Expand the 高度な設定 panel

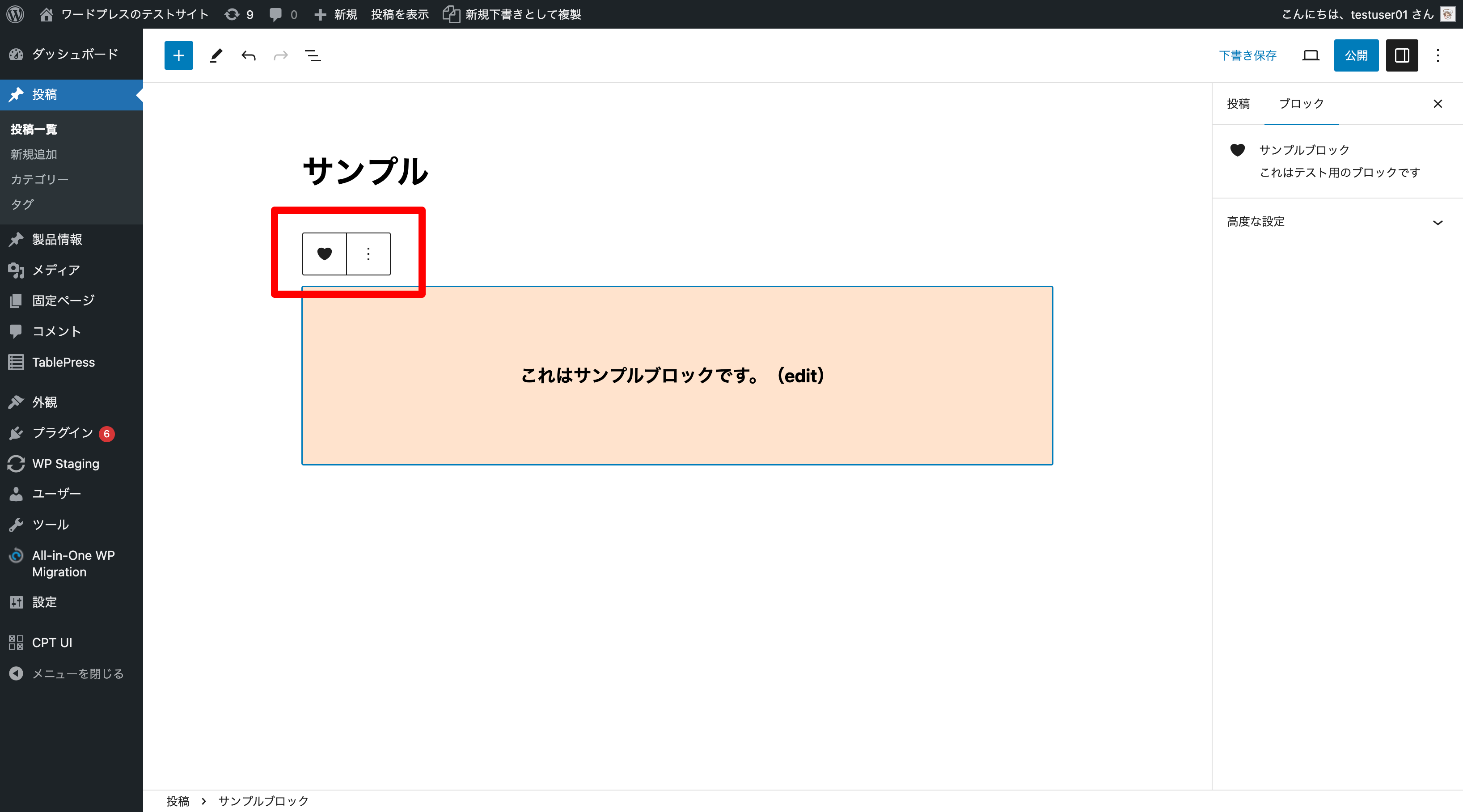pos(1337,221)
